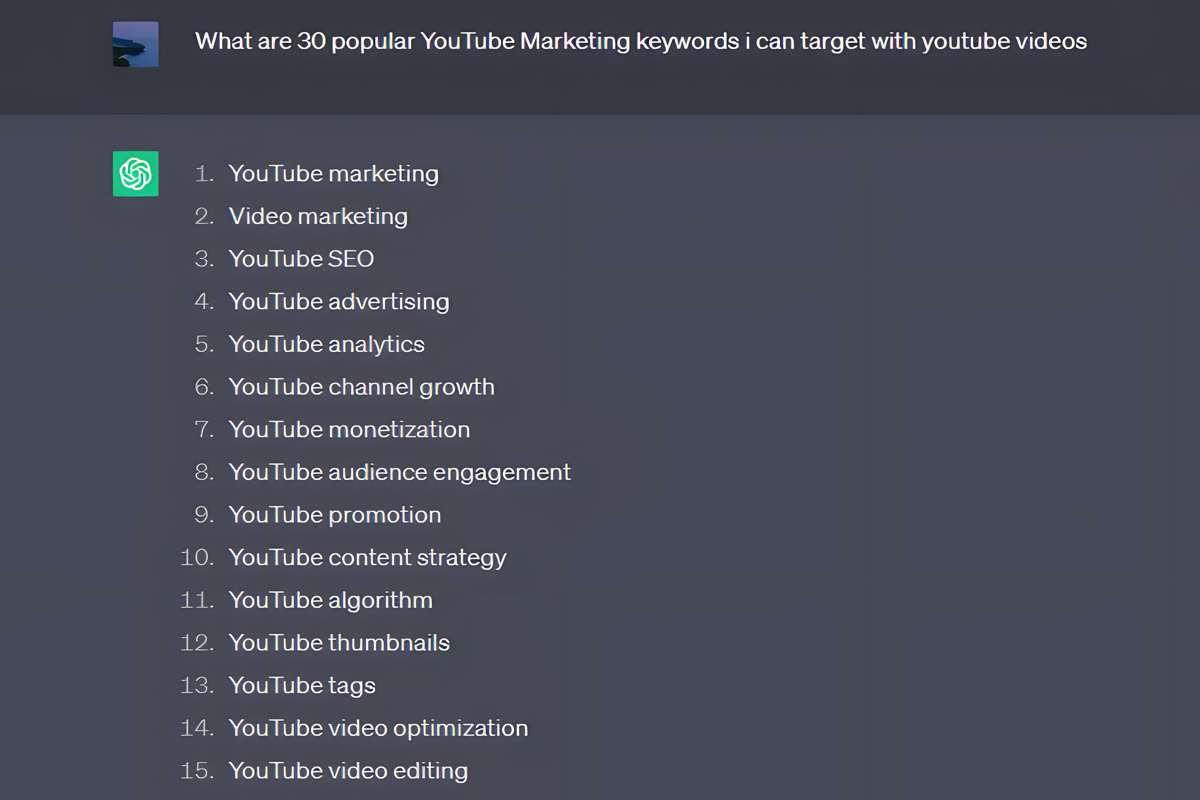1200x800 pixels.
Task: Select "YouTube video optimization" text
Action: tap(378, 728)
